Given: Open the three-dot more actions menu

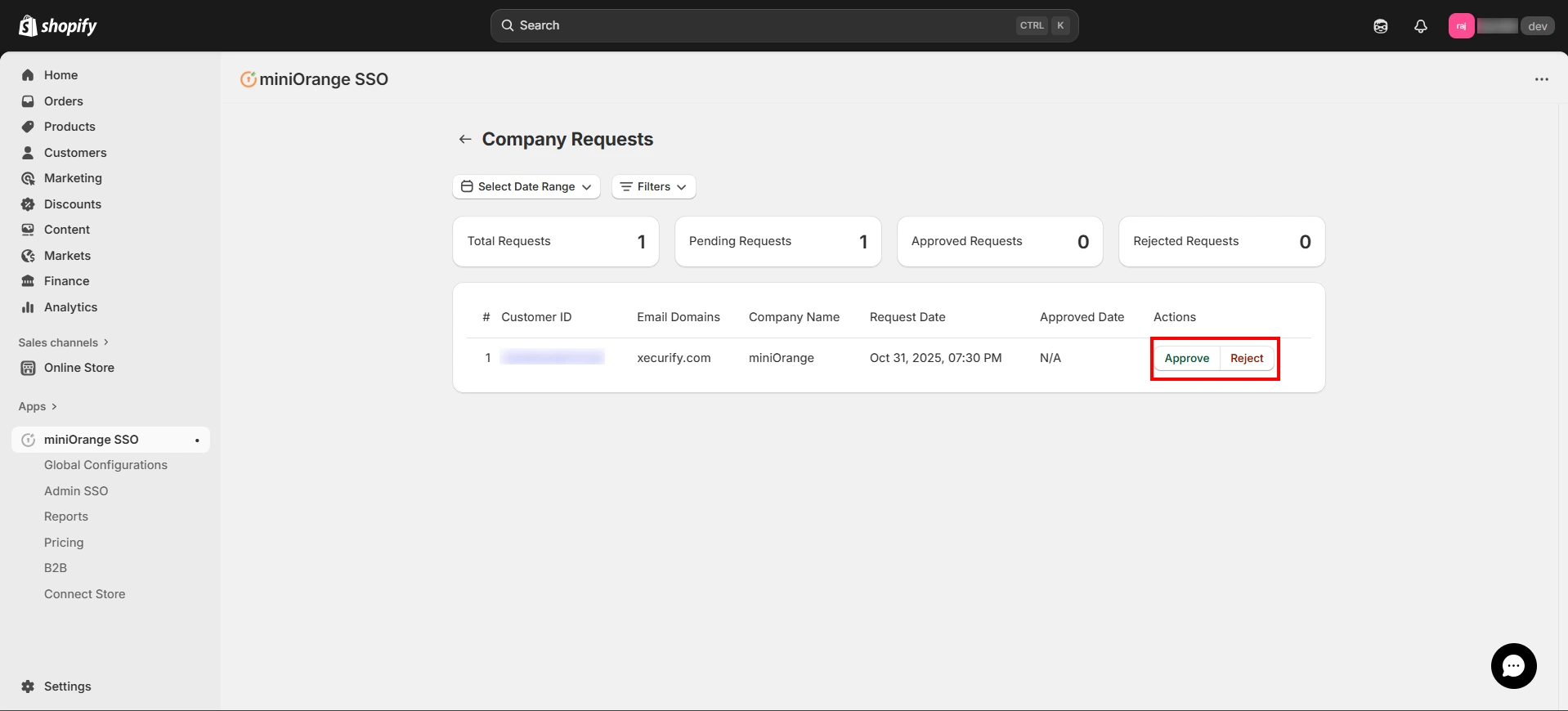Looking at the screenshot, I should (x=1541, y=79).
